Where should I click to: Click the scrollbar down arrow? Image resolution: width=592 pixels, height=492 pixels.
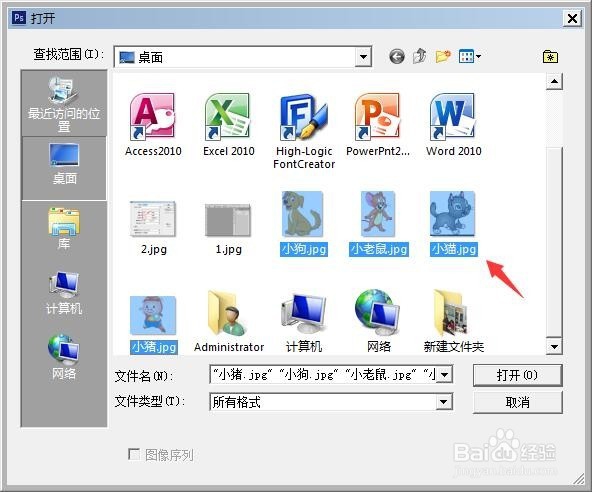click(554, 347)
